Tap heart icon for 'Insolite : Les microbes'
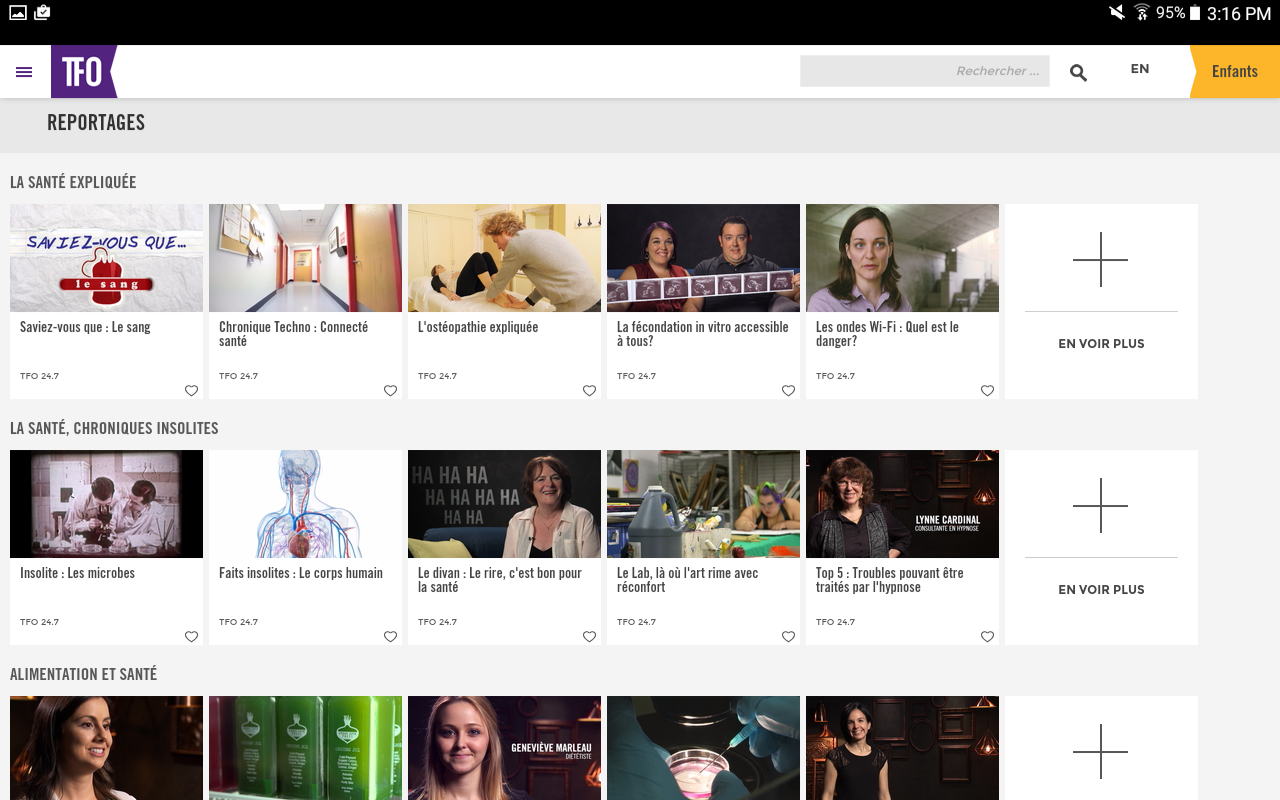 click(x=191, y=637)
